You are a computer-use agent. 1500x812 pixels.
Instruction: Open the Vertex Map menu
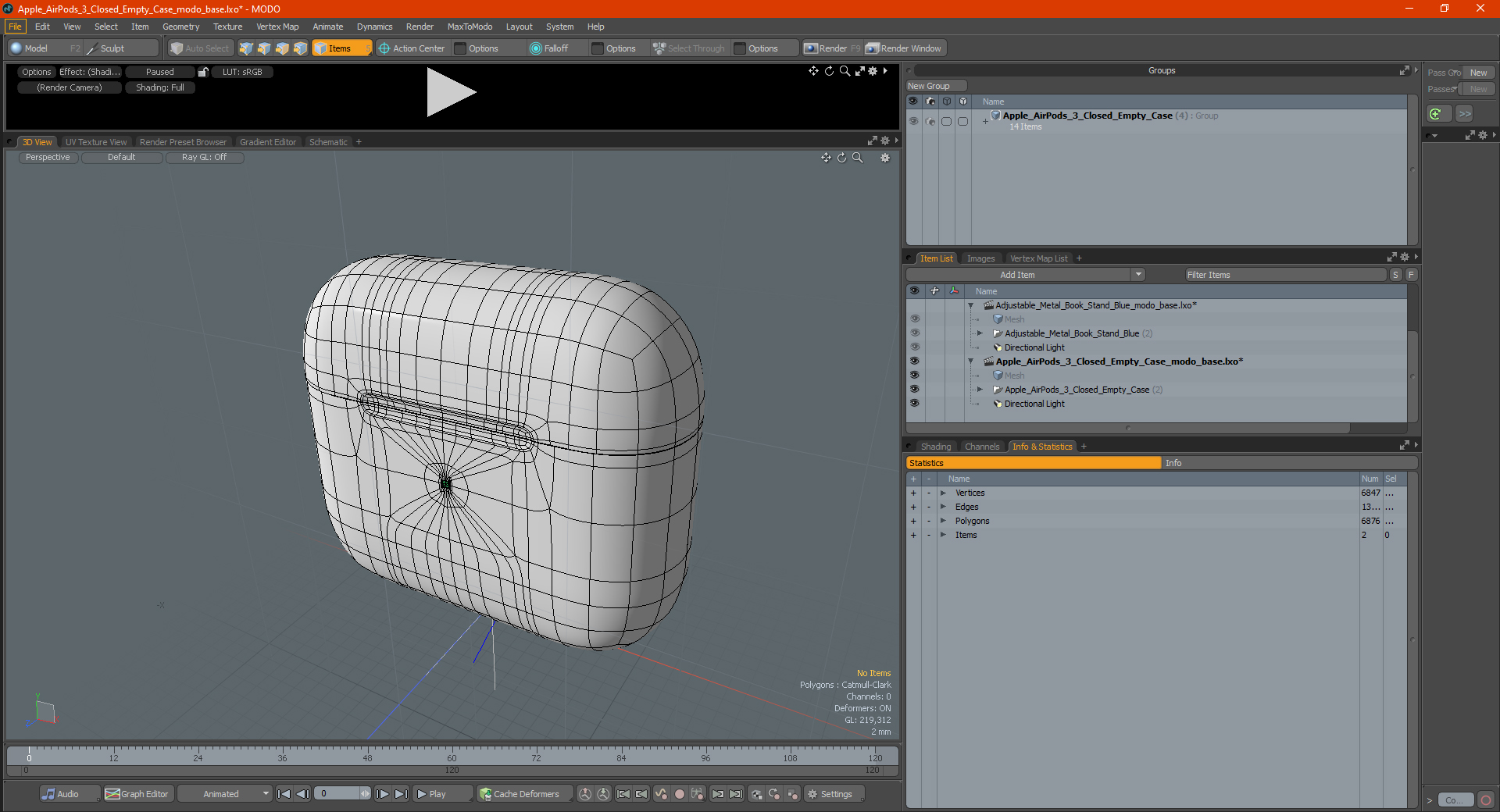pos(277,27)
